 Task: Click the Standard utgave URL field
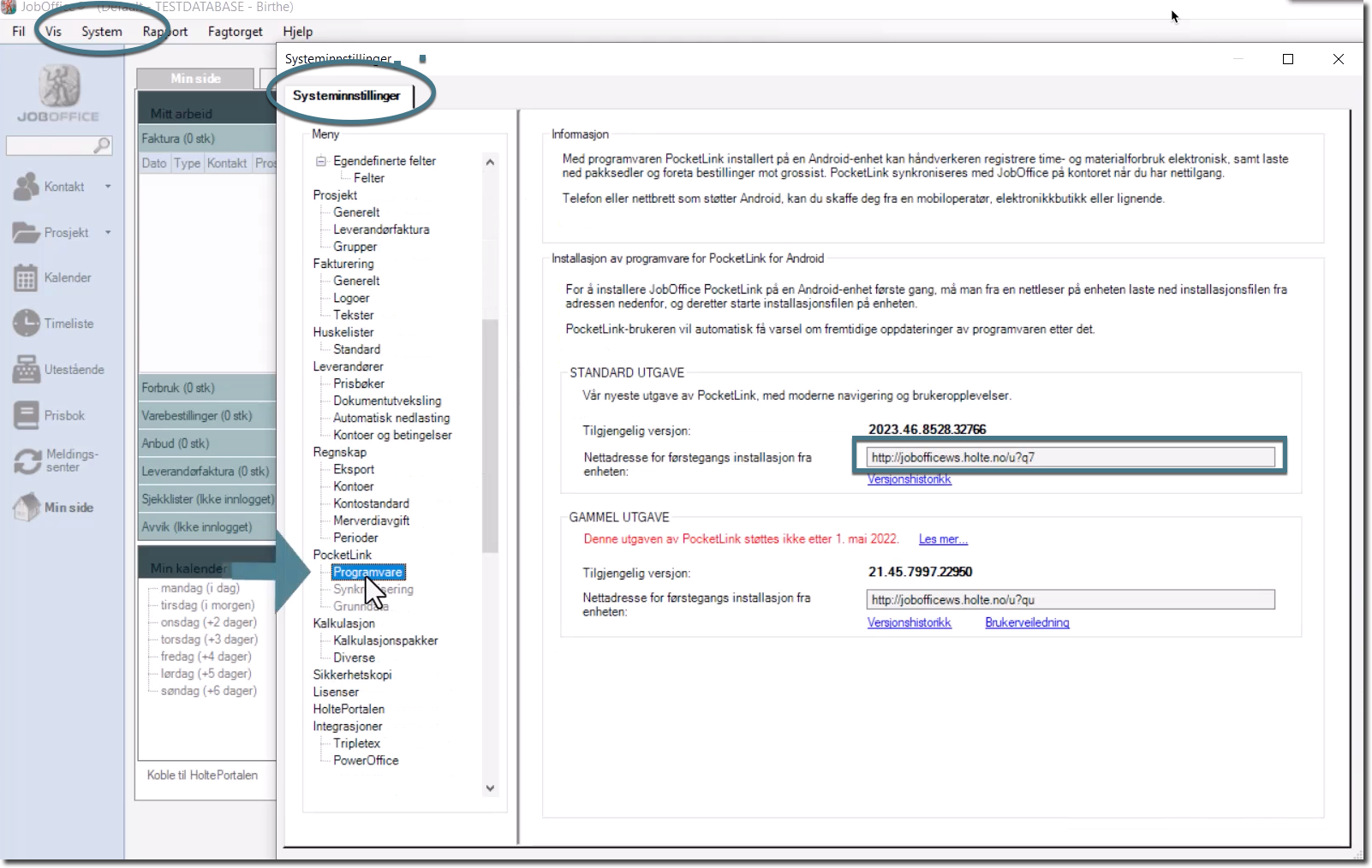pos(1071,457)
